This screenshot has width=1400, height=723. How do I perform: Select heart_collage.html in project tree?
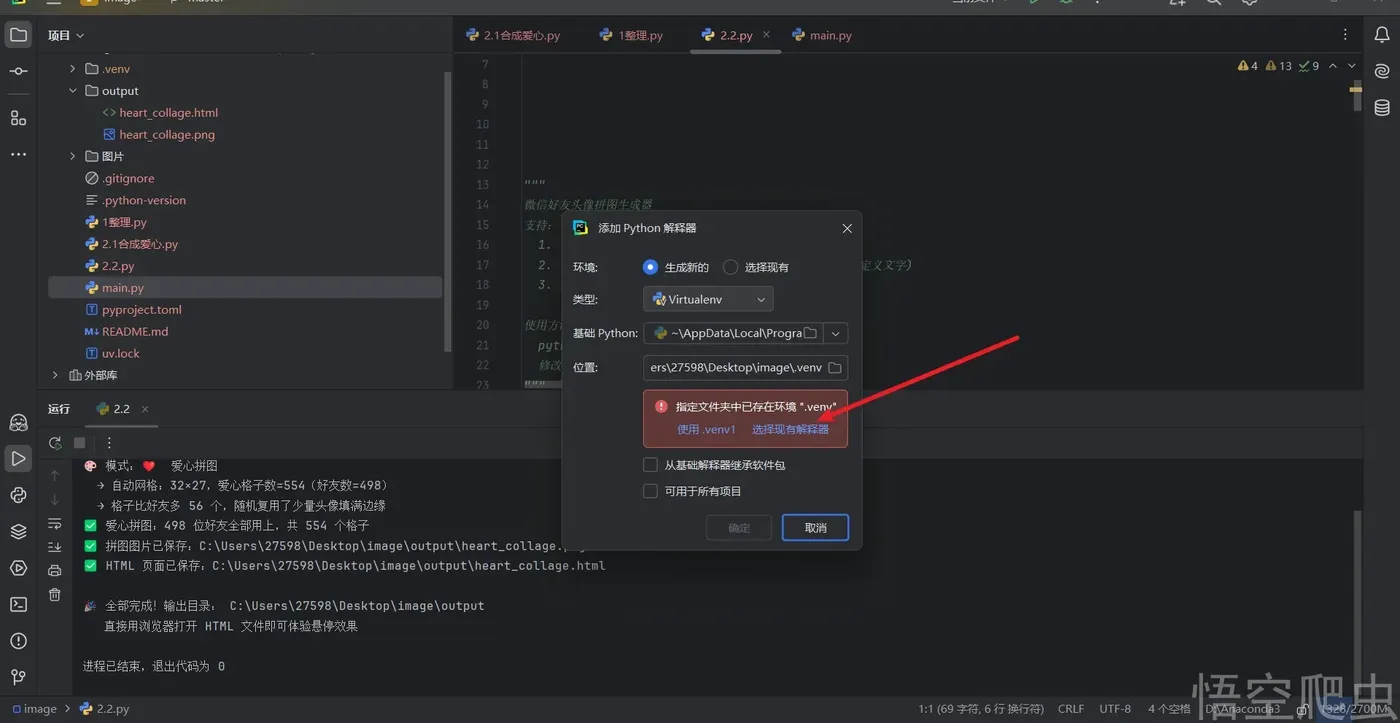click(x=160, y=113)
